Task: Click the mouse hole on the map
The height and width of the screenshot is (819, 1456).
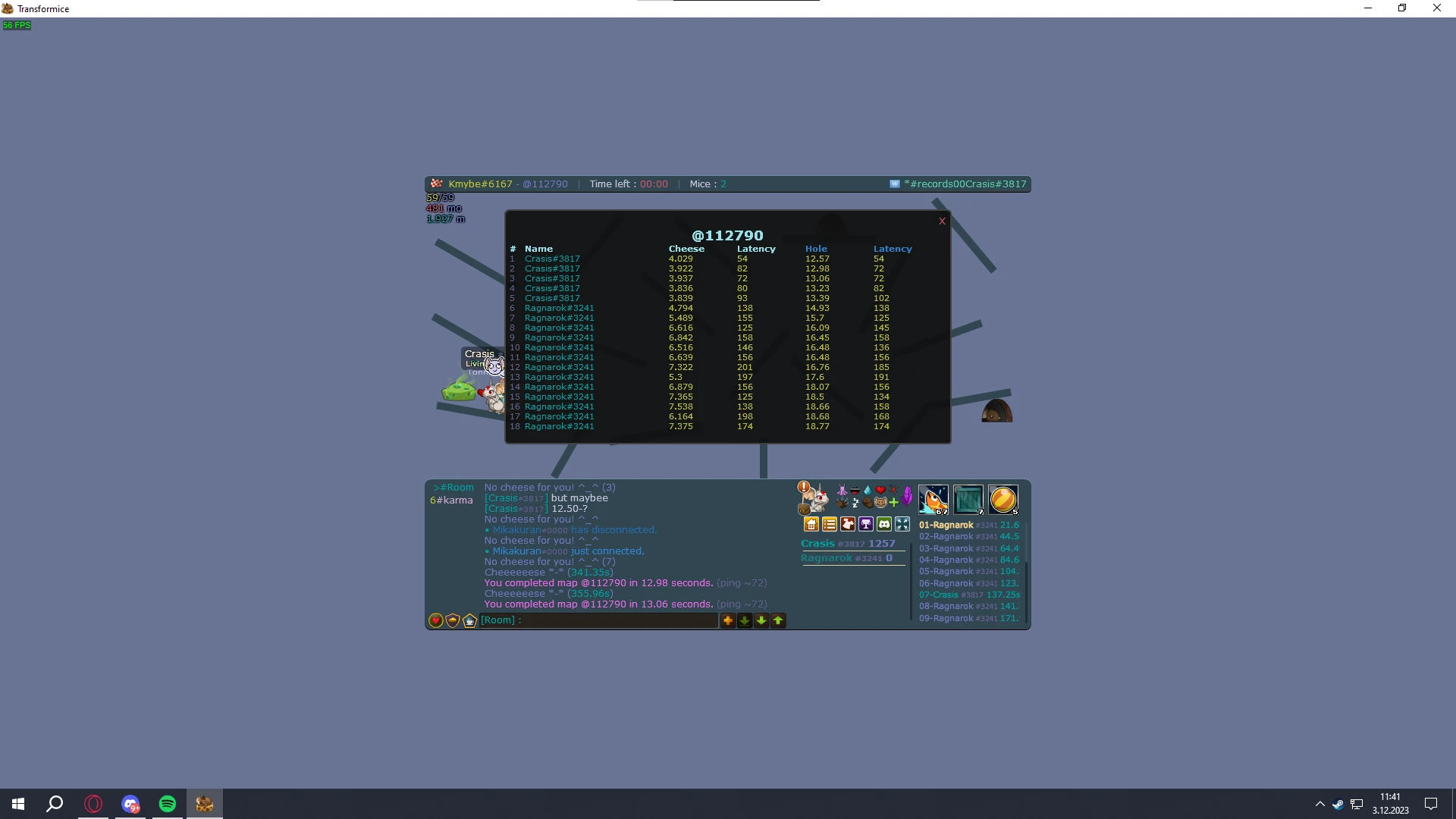Action: [x=996, y=411]
